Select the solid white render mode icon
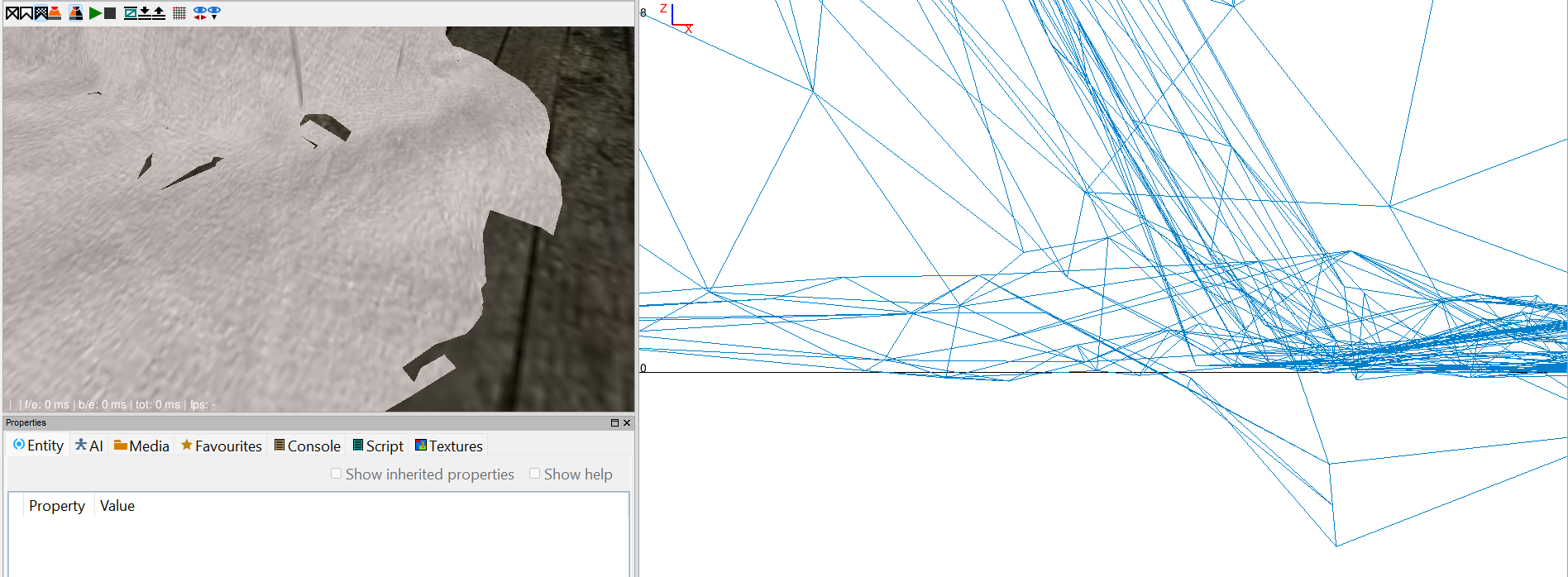The width and height of the screenshot is (1568, 577). pyautogui.click(x=26, y=12)
